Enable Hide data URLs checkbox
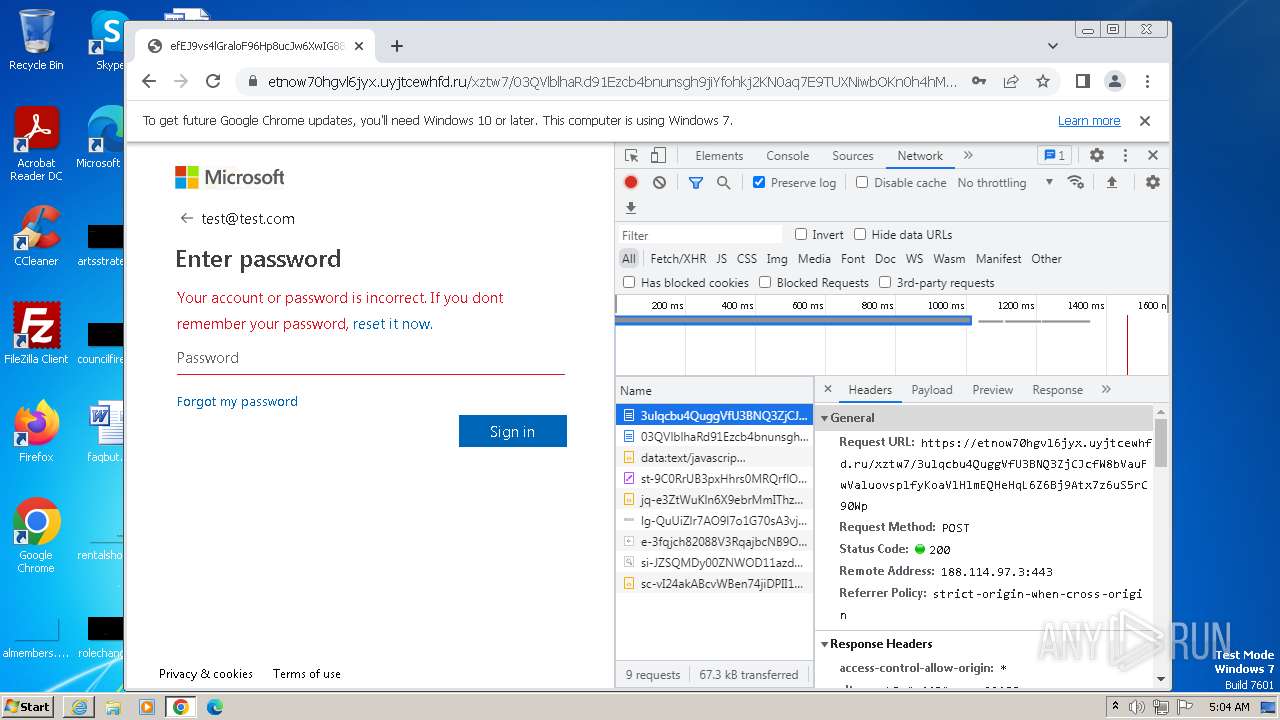Viewport: 1280px width, 720px height. pos(860,234)
